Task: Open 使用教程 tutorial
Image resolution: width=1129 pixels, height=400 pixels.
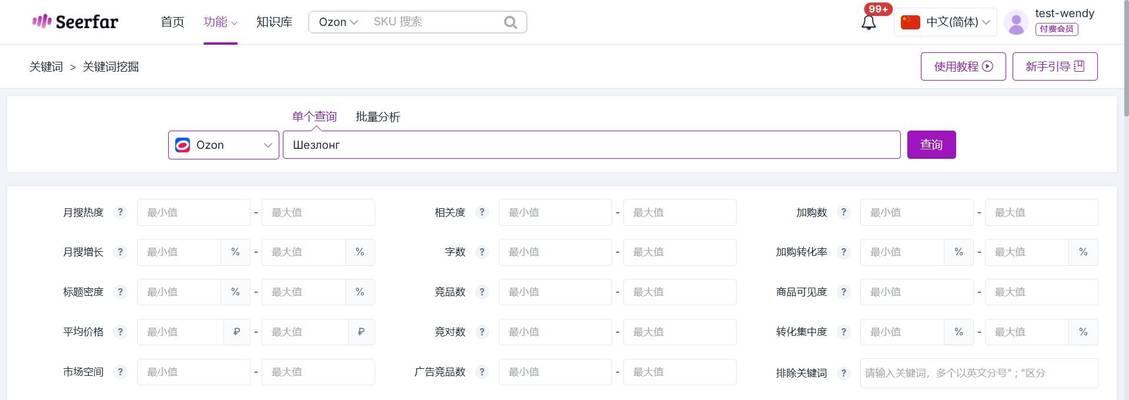Action: [x=963, y=66]
